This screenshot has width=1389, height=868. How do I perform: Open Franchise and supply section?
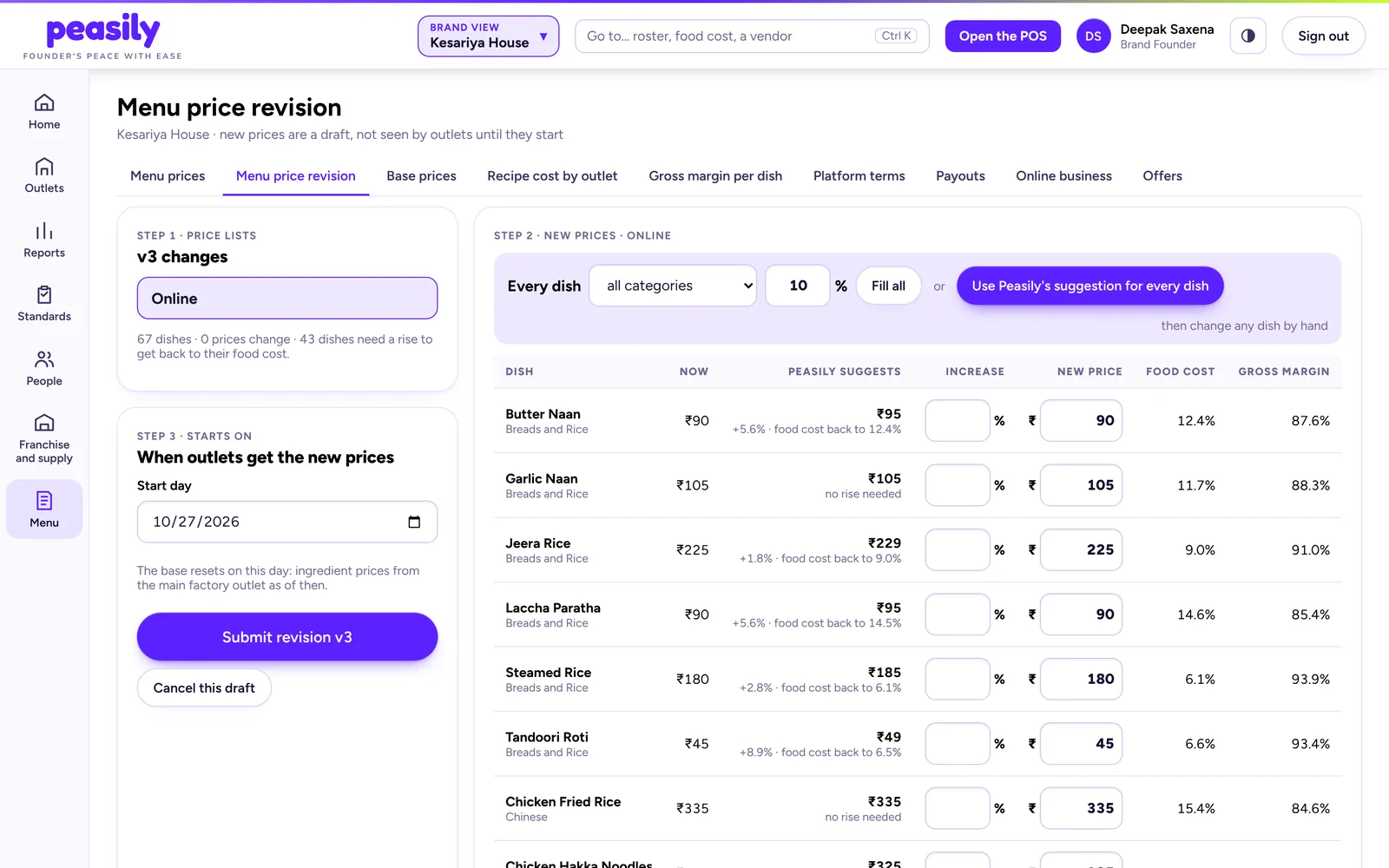(x=44, y=438)
